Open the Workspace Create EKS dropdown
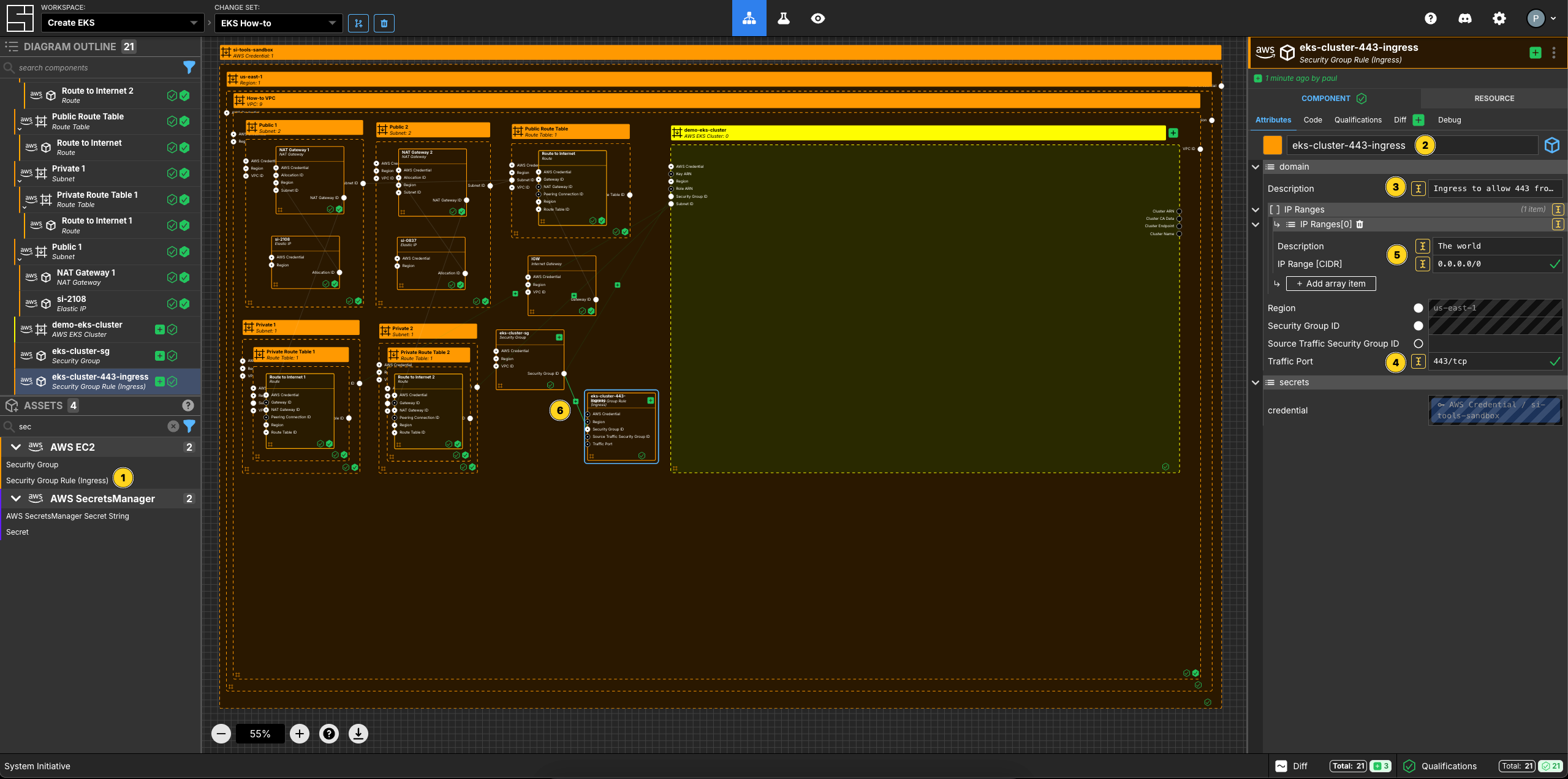 123,23
